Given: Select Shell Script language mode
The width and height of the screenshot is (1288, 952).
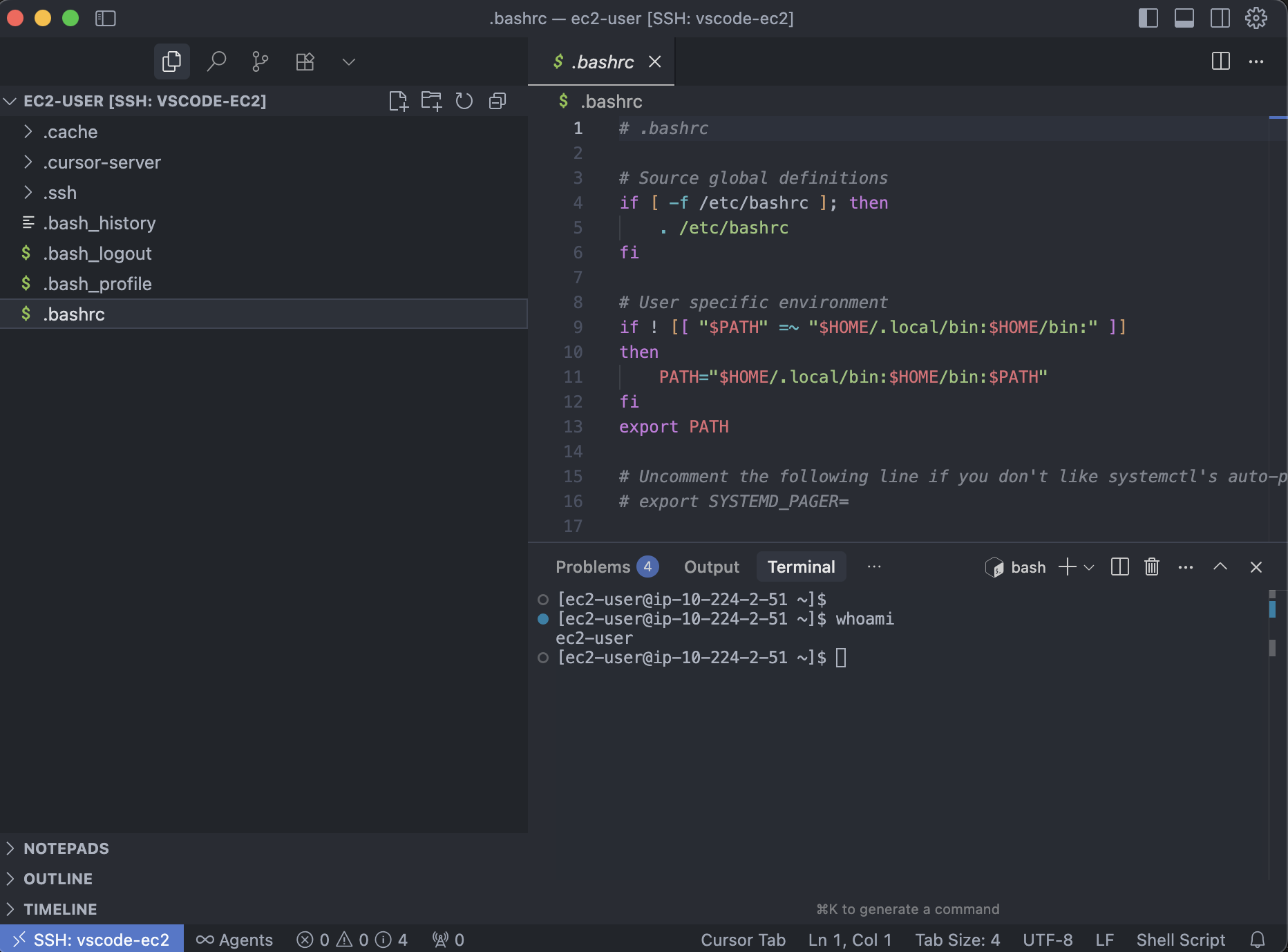Looking at the screenshot, I should pos(1180,940).
